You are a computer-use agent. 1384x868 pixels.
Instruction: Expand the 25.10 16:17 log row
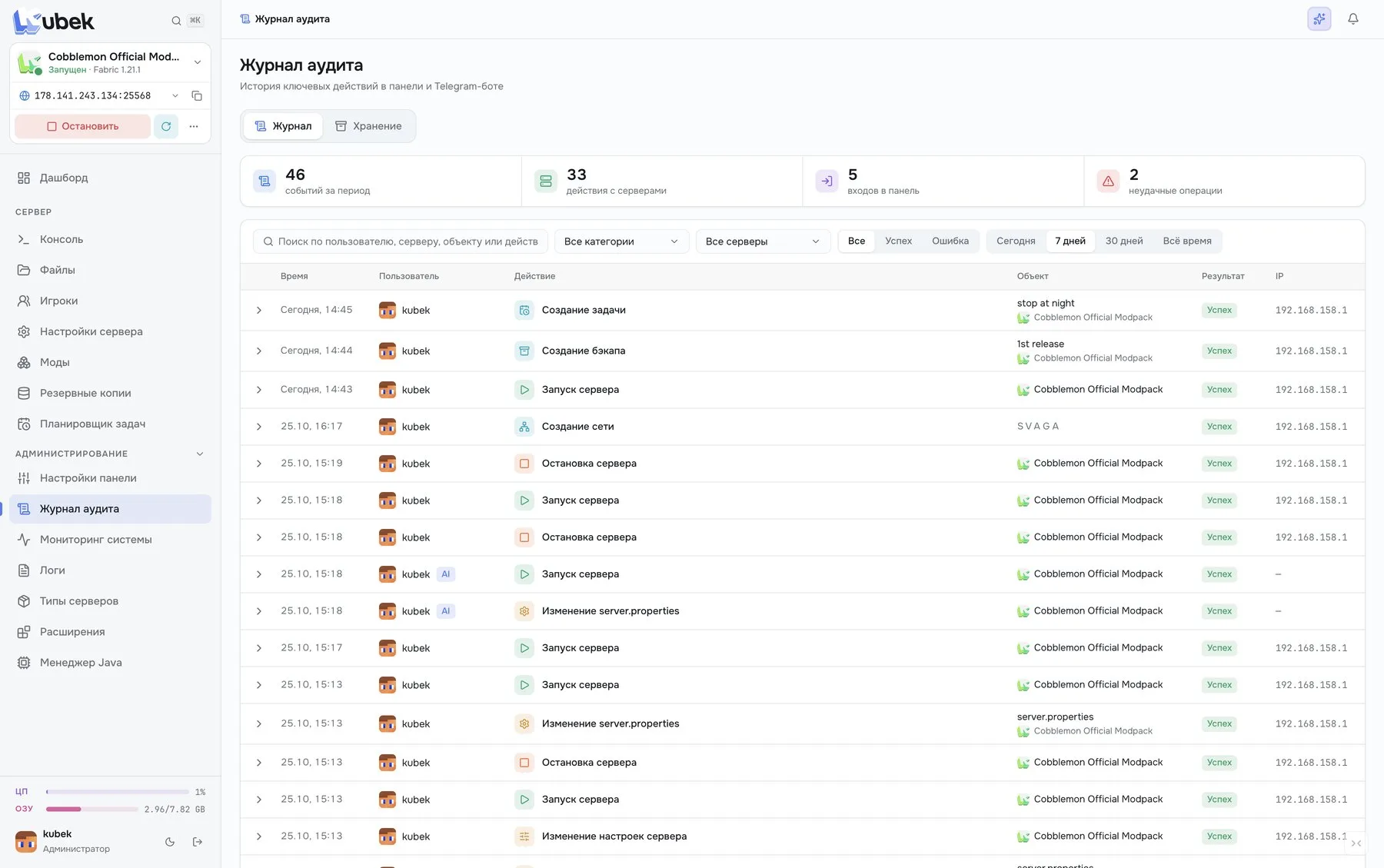click(259, 427)
